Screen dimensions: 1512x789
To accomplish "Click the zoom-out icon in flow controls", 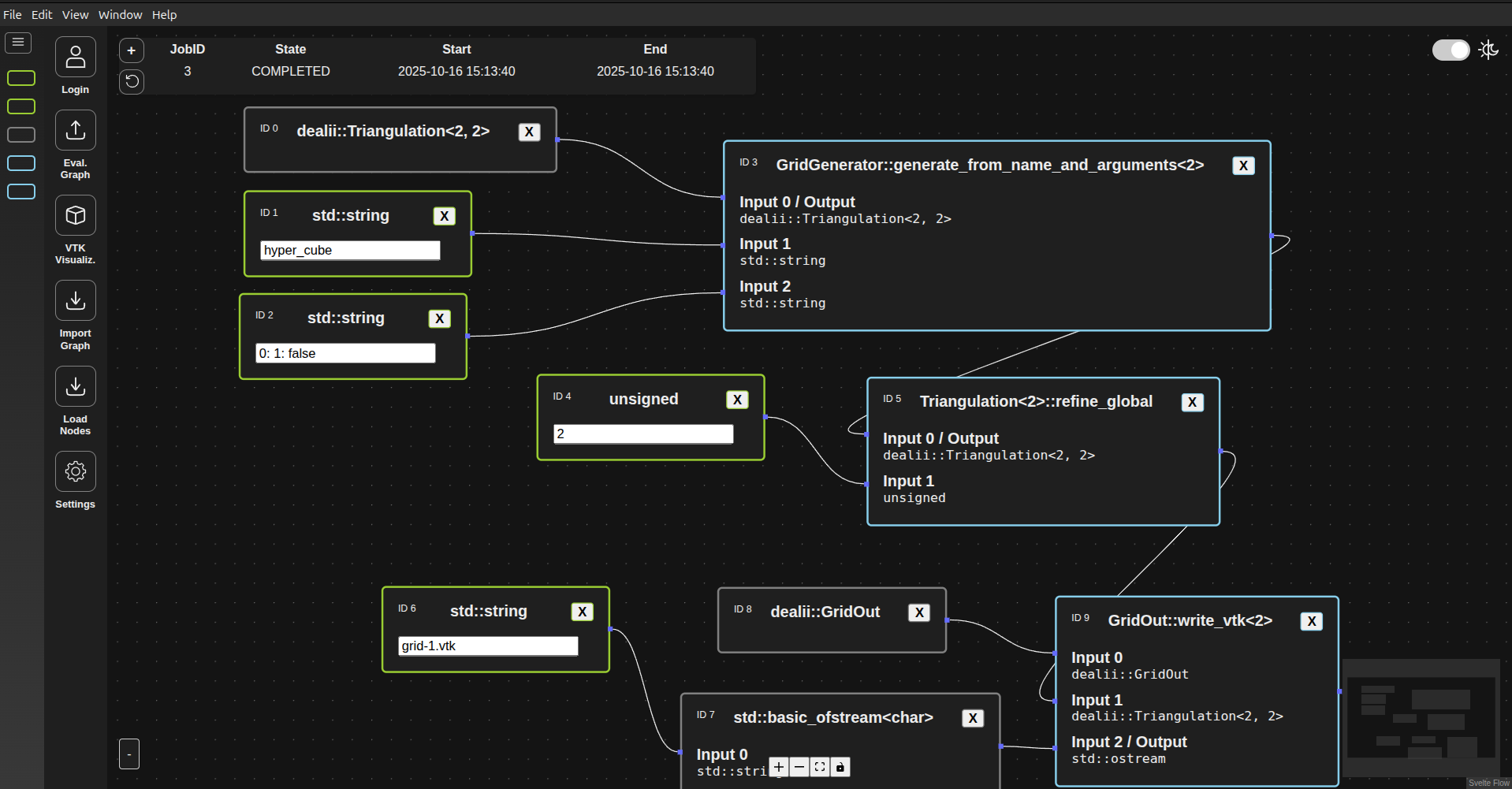I will pyautogui.click(x=799, y=767).
